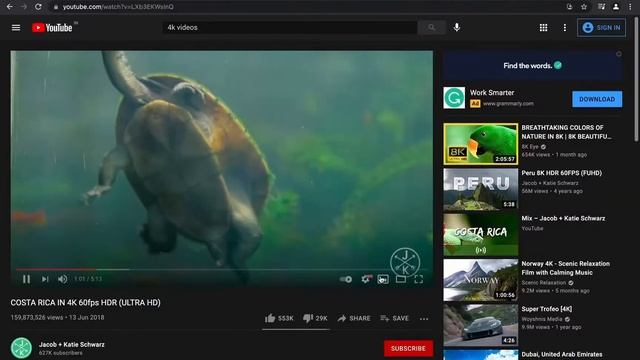The width and height of the screenshot is (640, 360).
Task: Click the search box with '4k videos'
Action: 290,27
